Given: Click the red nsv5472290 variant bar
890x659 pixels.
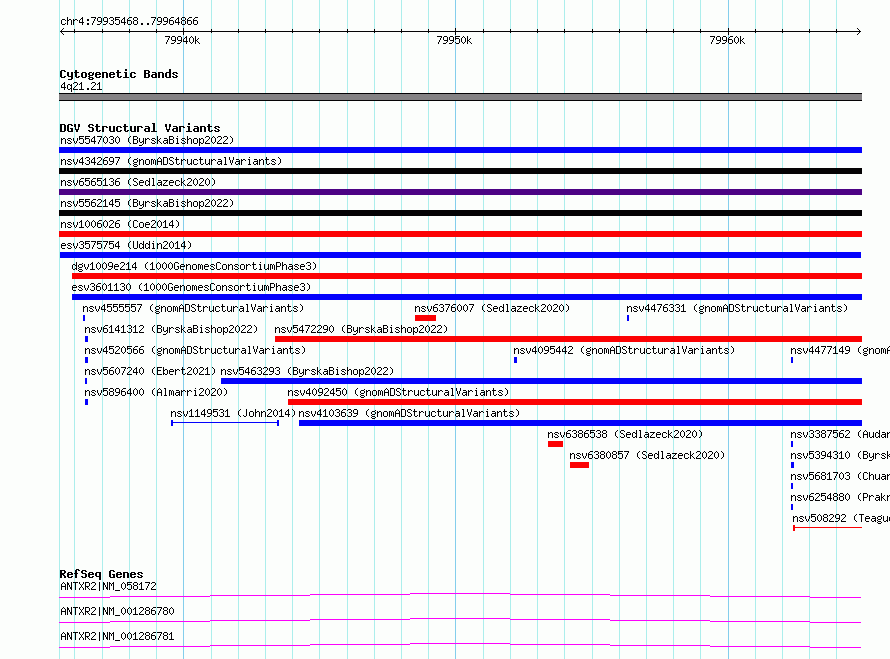Looking at the screenshot, I should [x=568, y=339].
